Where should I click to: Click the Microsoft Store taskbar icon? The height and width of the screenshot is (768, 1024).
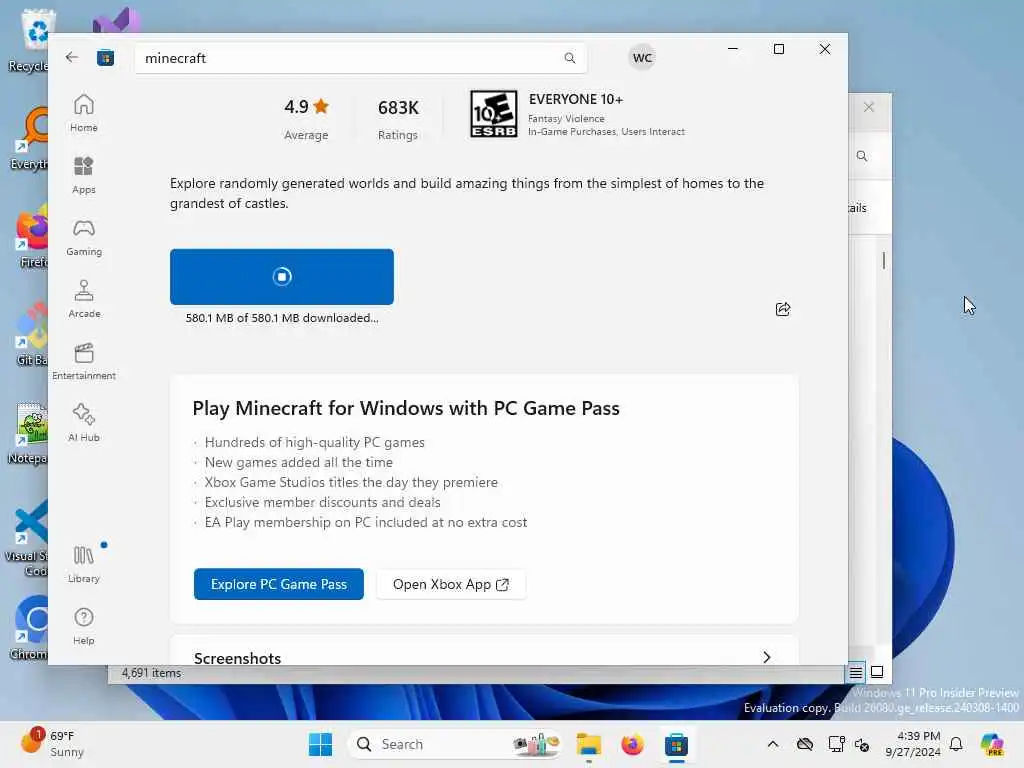[x=677, y=744]
